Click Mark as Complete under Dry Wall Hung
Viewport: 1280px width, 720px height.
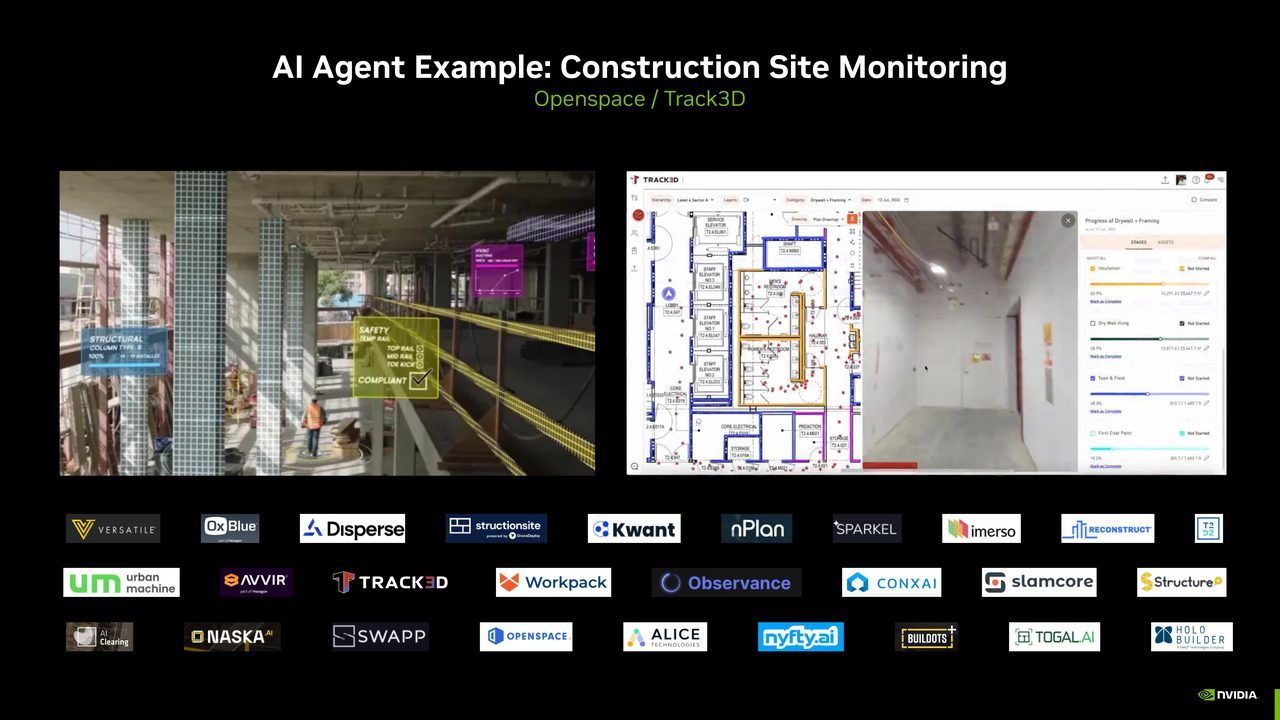(1105, 356)
